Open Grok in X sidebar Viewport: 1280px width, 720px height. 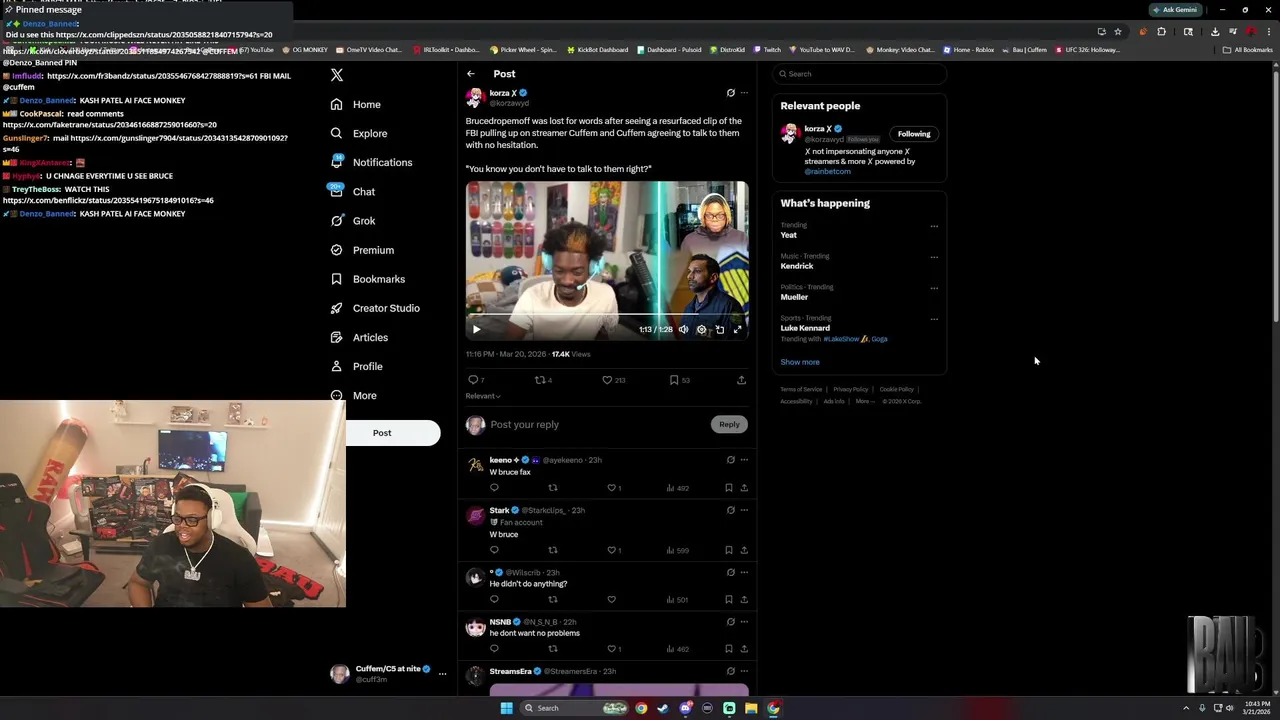tap(353, 221)
